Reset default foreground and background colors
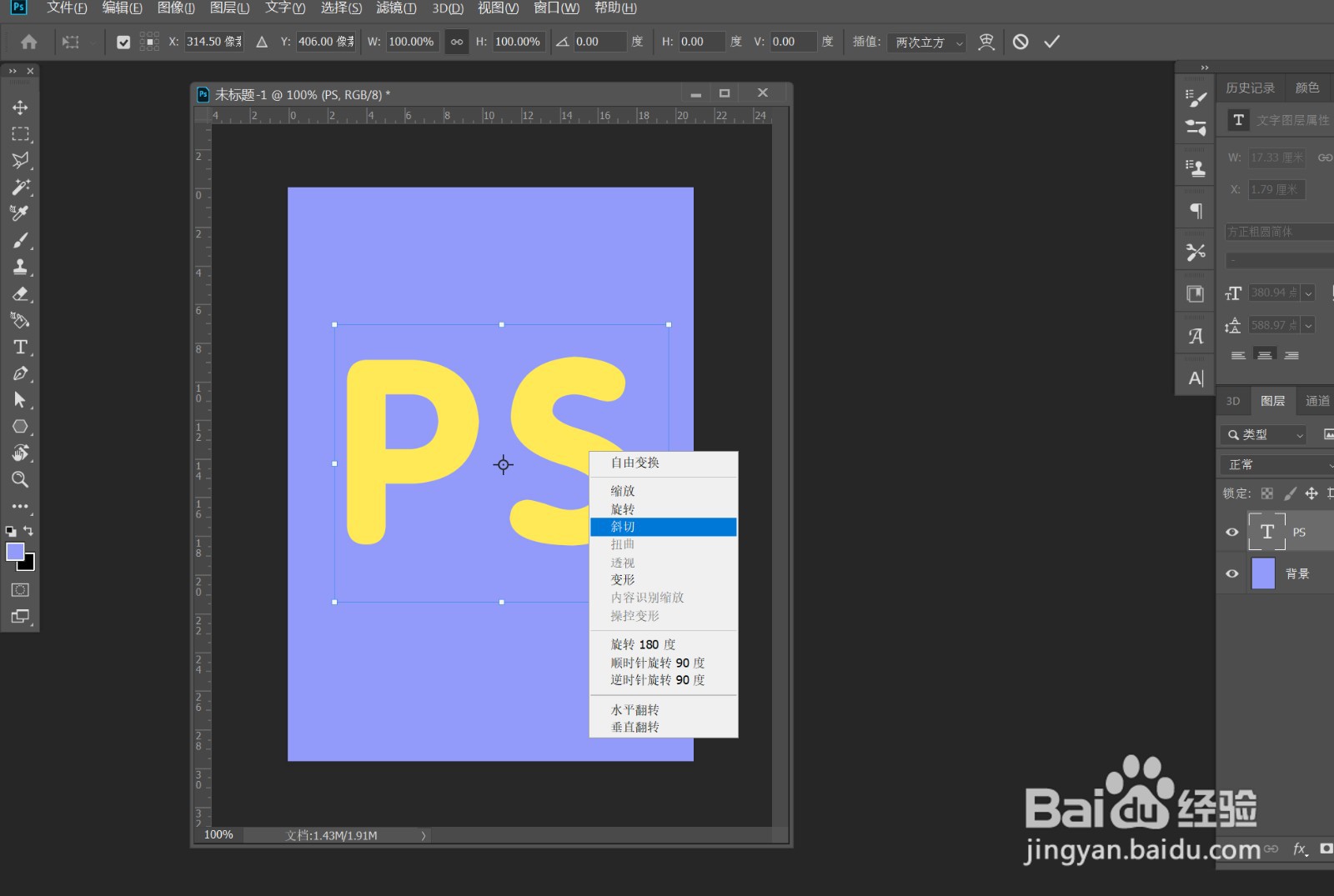Viewport: 1334px width, 896px height. 11,531
